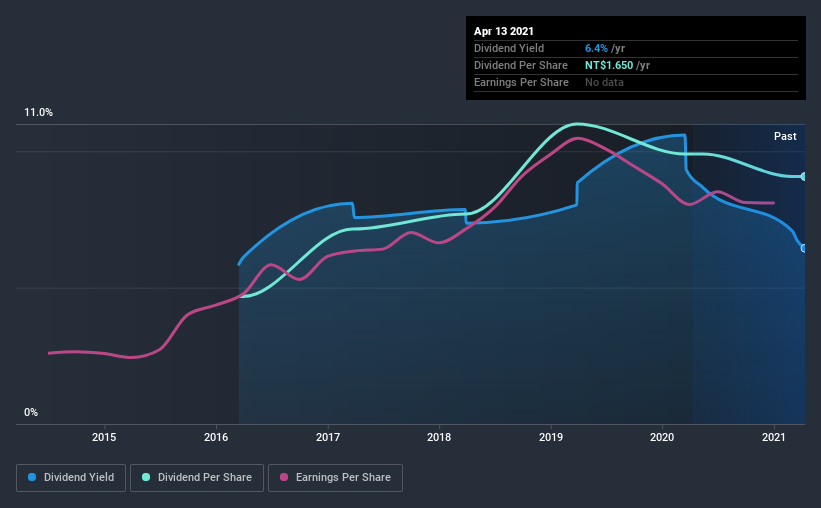
Task: Click the 2017 x-axis label
Action: pyautogui.click(x=328, y=437)
